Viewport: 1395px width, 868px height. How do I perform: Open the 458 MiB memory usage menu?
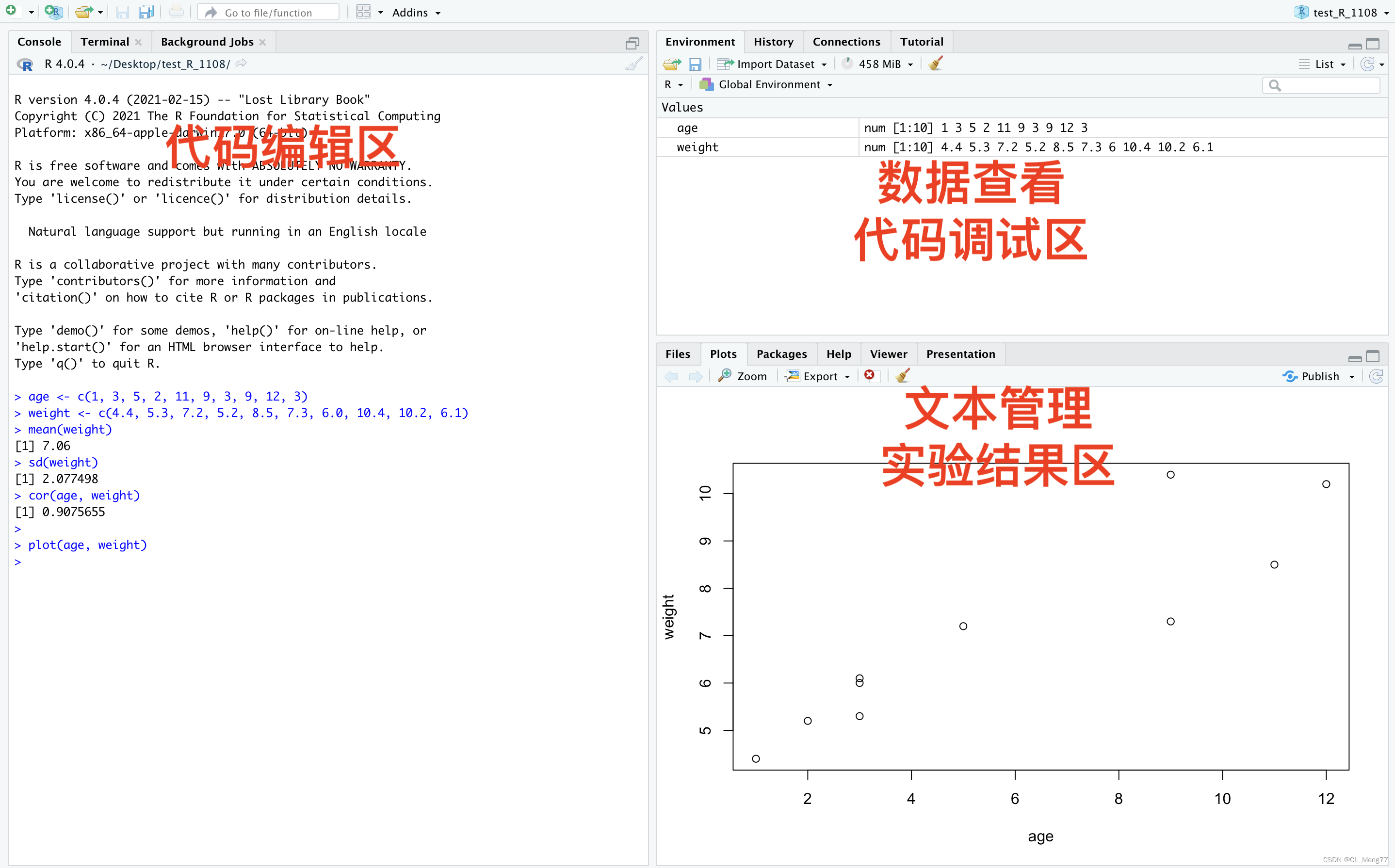tap(877, 64)
